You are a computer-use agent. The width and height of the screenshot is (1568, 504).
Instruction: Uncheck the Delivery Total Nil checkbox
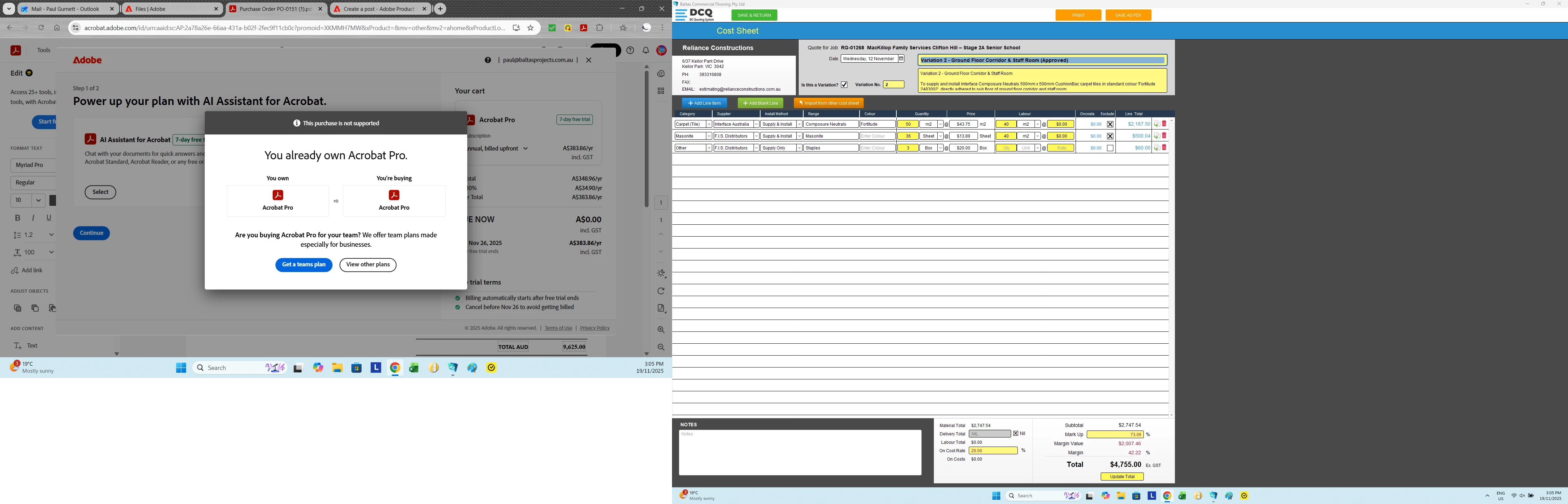click(x=1015, y=434)
